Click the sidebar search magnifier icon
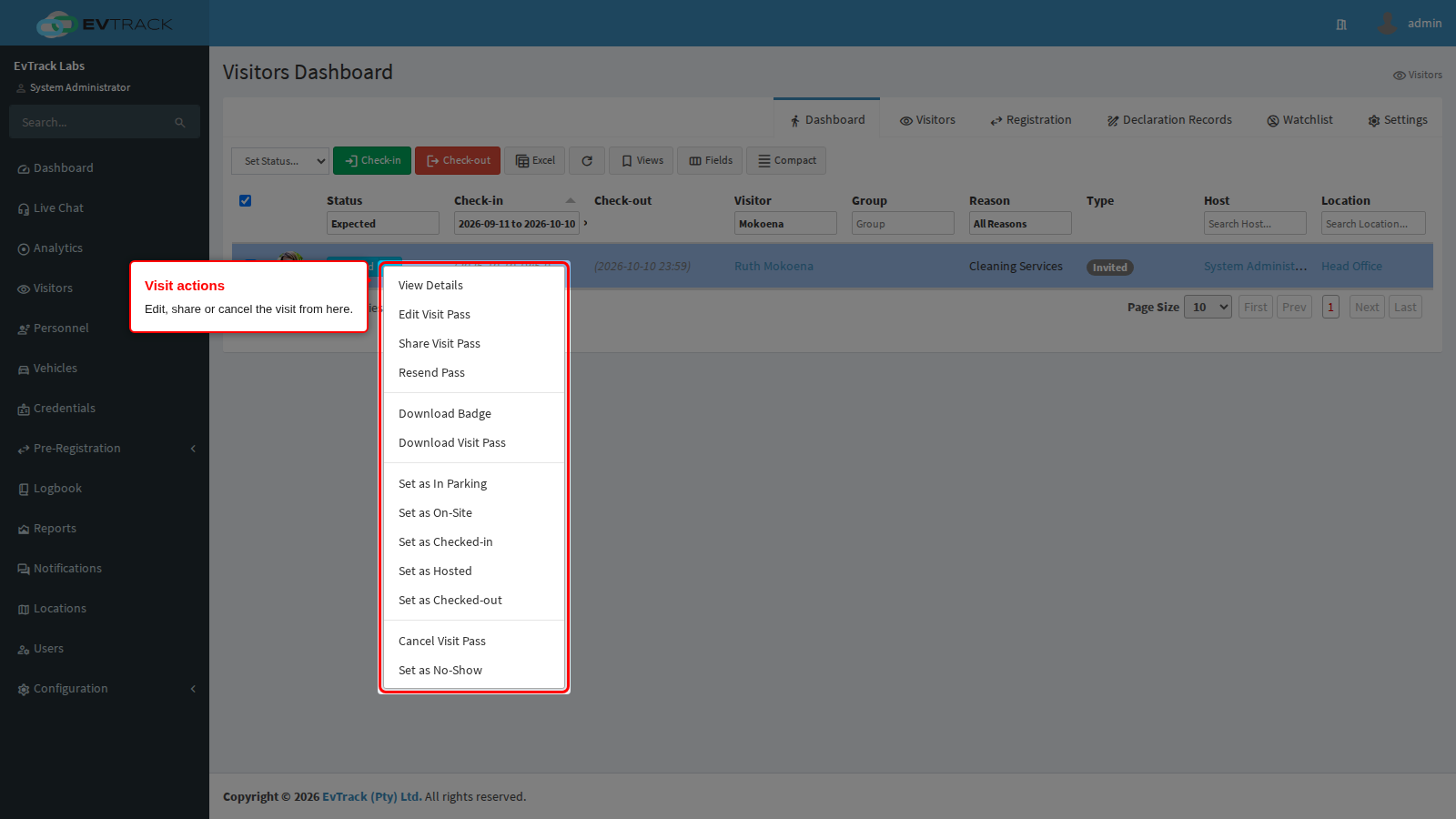Image resolution: width=1456 pixels, height=819 pixels. [x=180, y=123]
